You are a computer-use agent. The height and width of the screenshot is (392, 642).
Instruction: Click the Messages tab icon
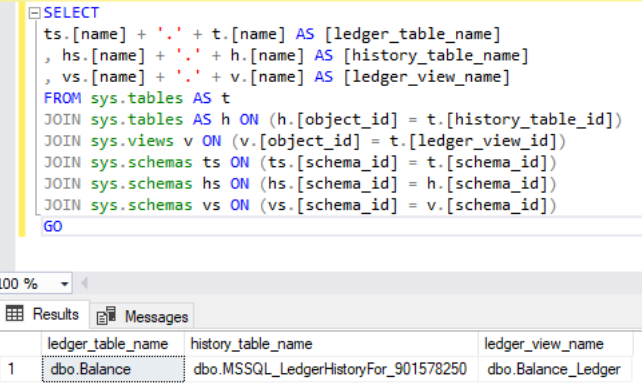(x=106, y=316)
